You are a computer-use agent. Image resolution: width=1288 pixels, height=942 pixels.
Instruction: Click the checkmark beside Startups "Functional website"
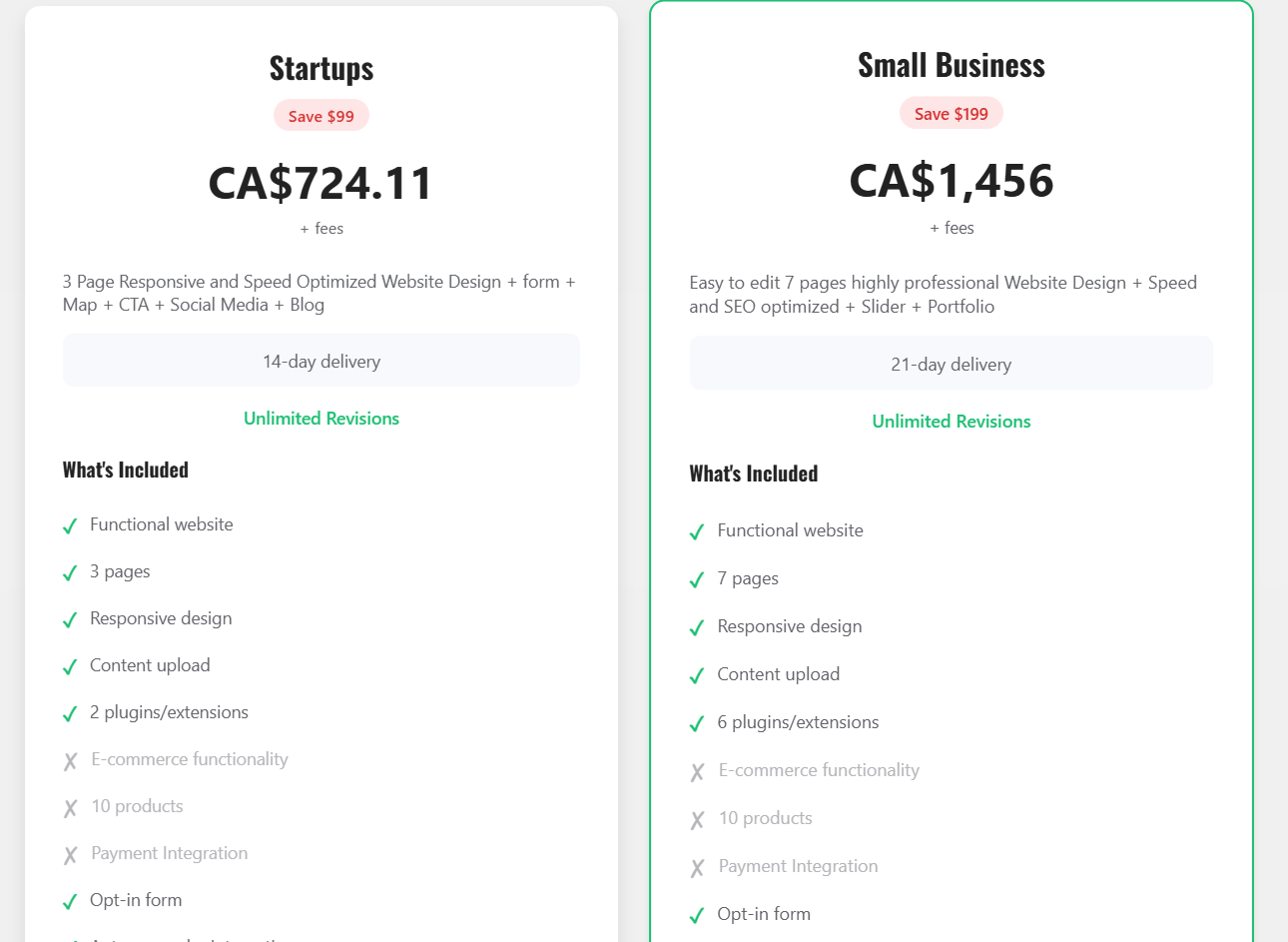[70, 526]
